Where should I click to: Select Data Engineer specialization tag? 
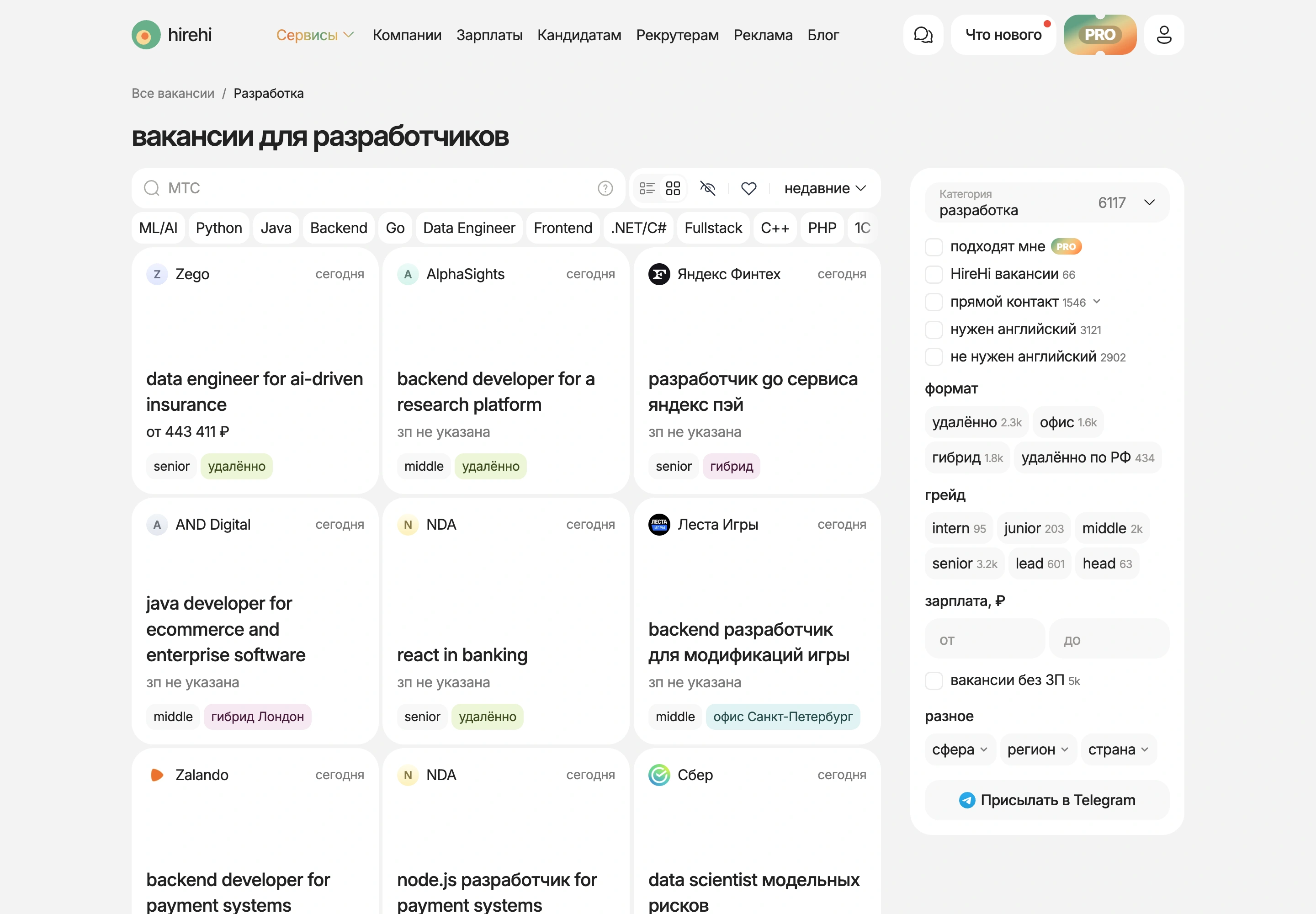point(469,228)
